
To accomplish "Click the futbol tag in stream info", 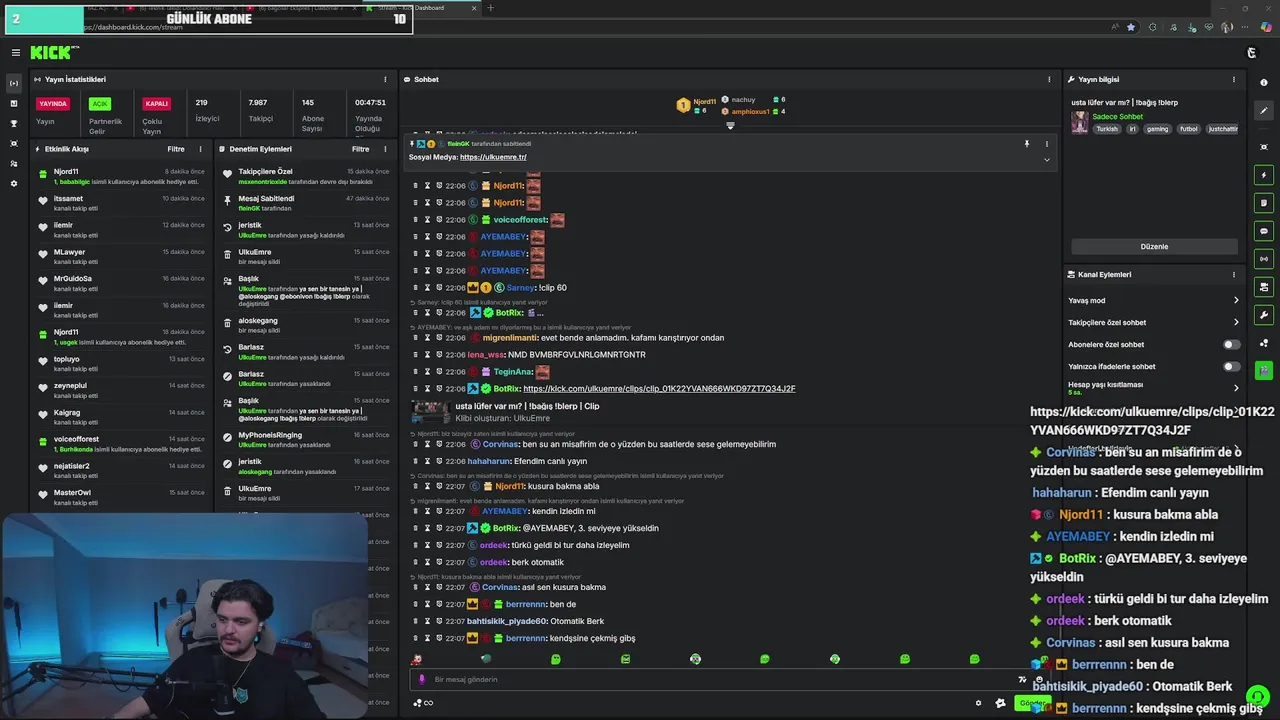I will [x=1188, y=129].
